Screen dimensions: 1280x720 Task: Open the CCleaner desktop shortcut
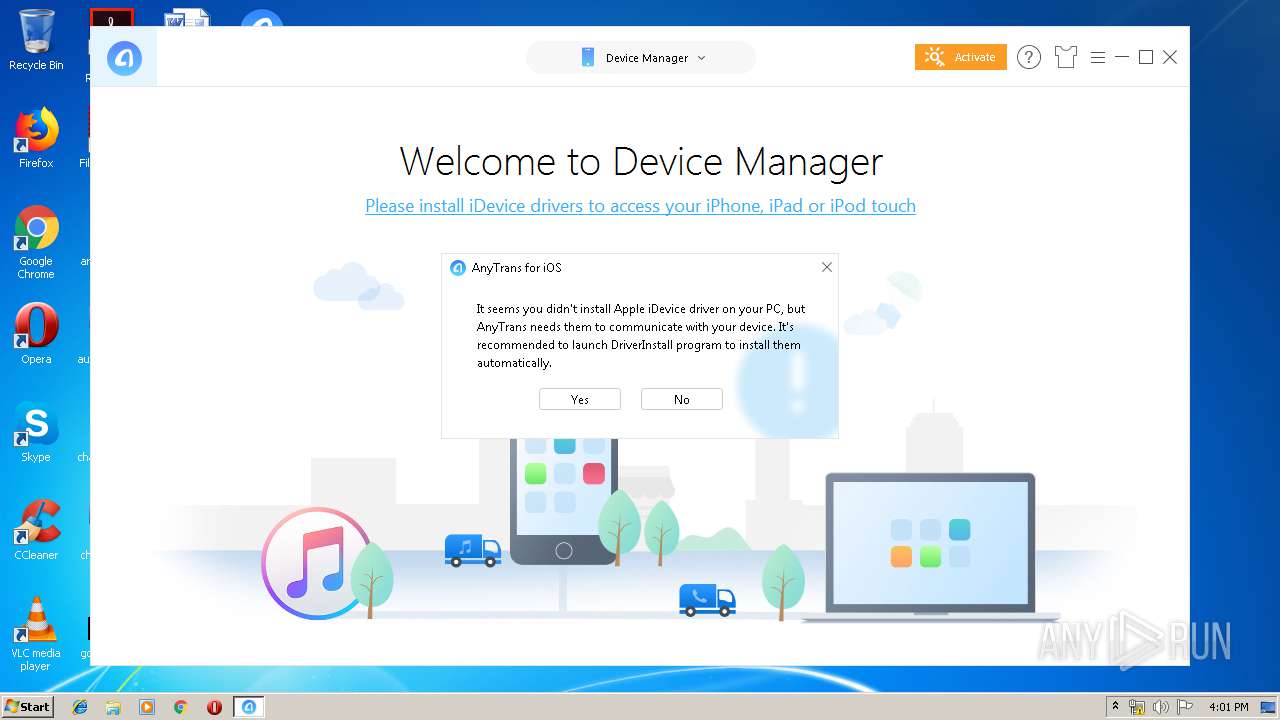click(x=36, y=530)
